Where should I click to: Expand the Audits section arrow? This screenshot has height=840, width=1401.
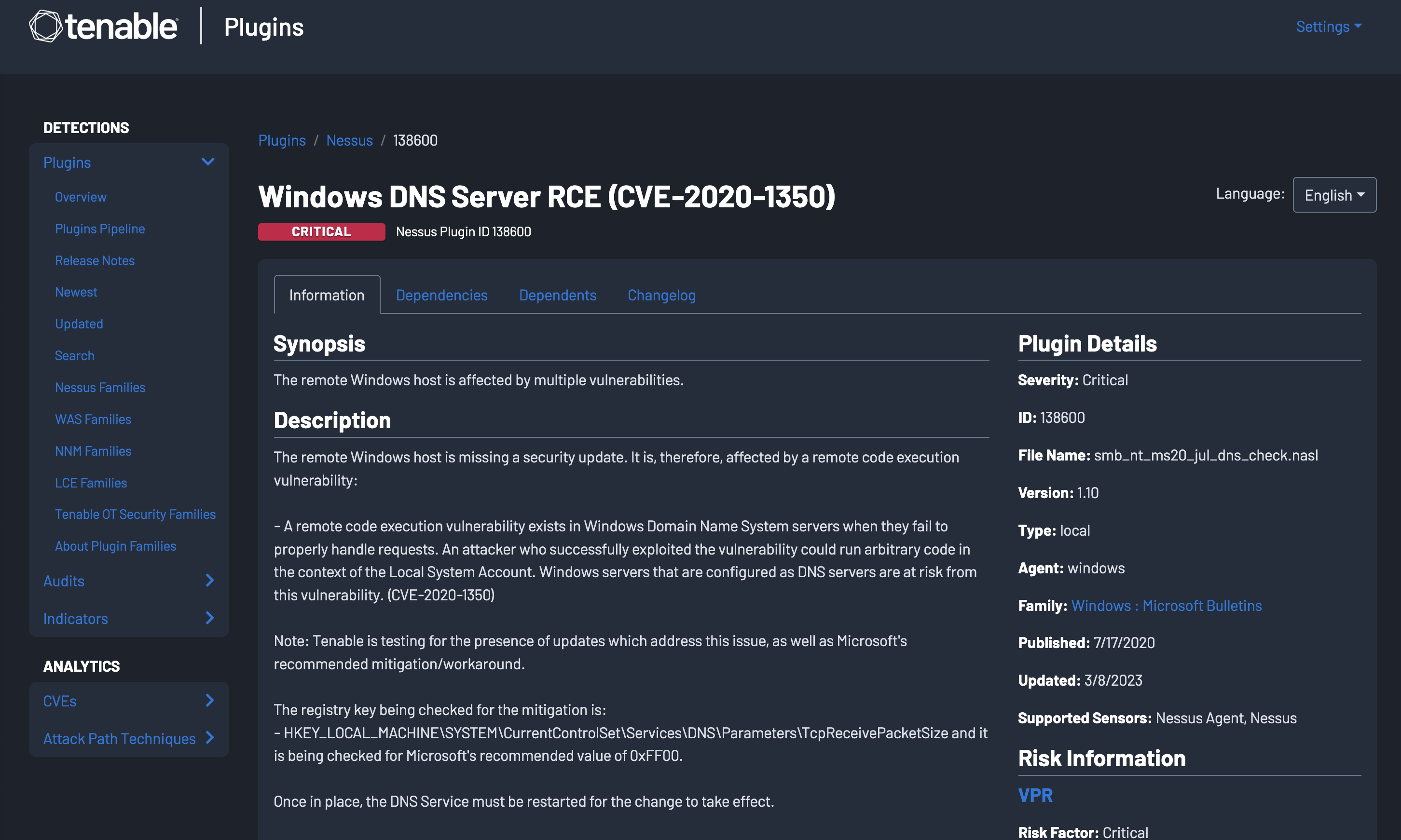209,580
